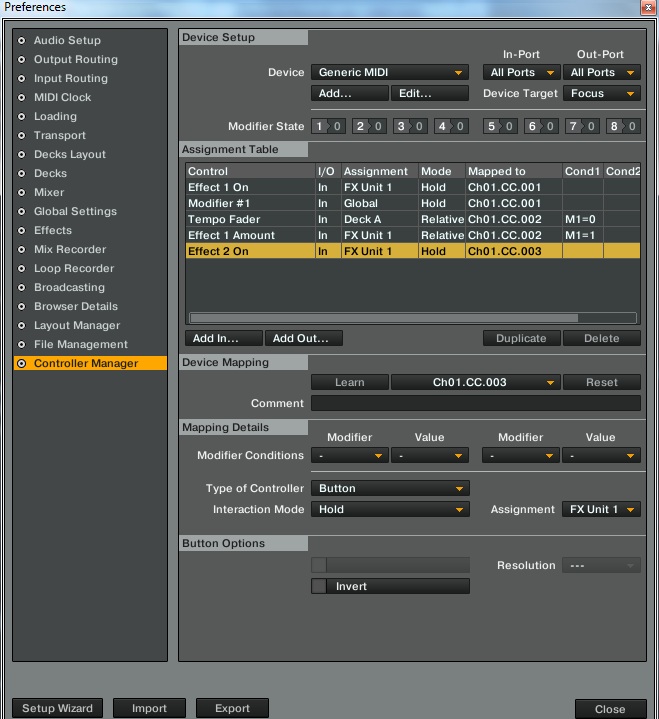Open Out-Port All Ports dropdown

(602, 72)
